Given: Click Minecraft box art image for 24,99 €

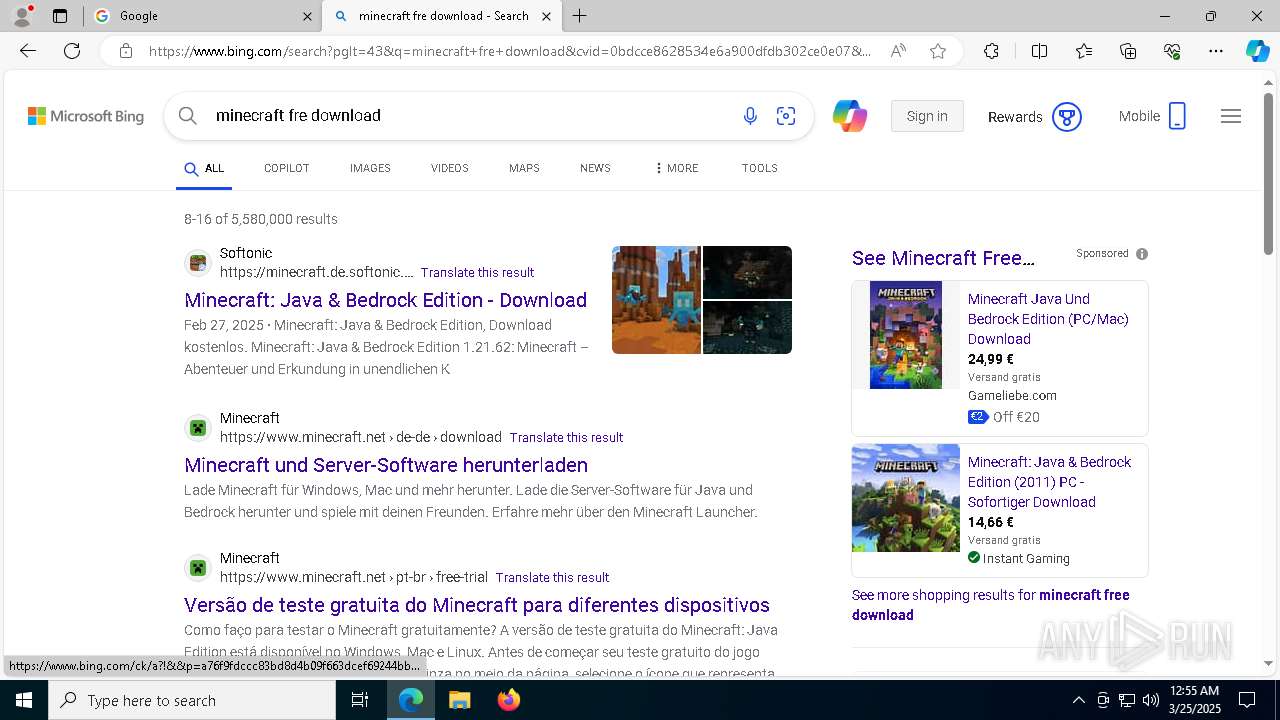Looking at the screenshot, I should coord(906,335).
